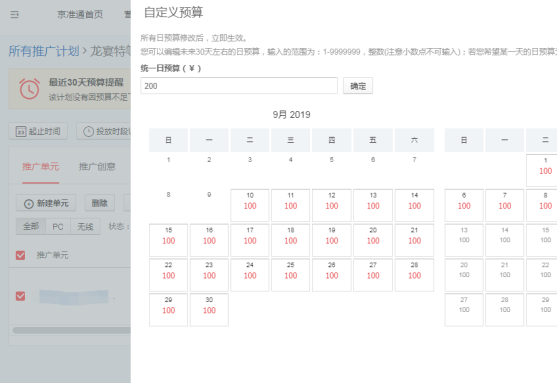Select September 20 budget cell
Viewport: 557px width, 383px height.
(x=373, y=240)
